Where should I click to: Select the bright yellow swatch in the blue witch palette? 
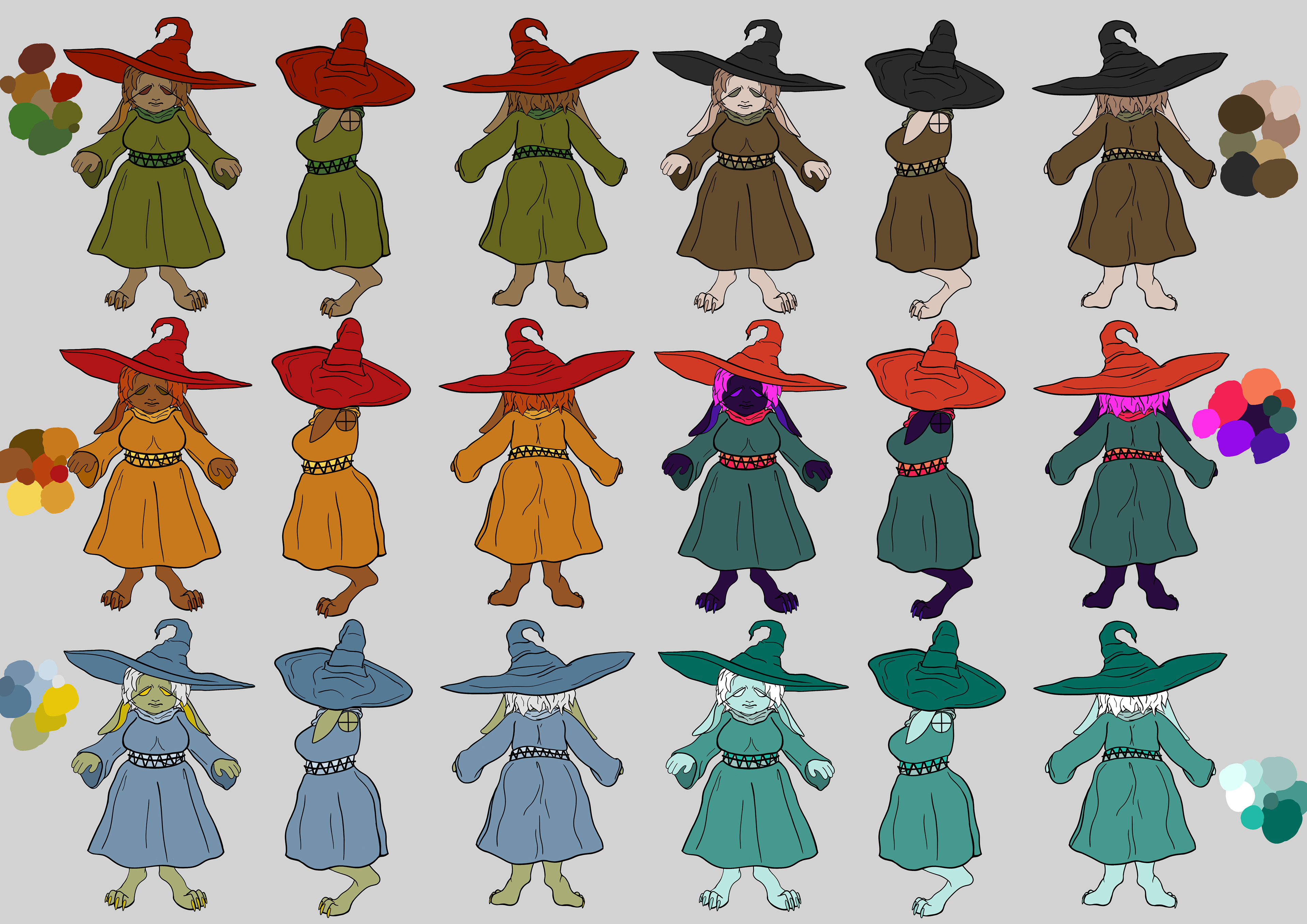click(x=60, y=700)
